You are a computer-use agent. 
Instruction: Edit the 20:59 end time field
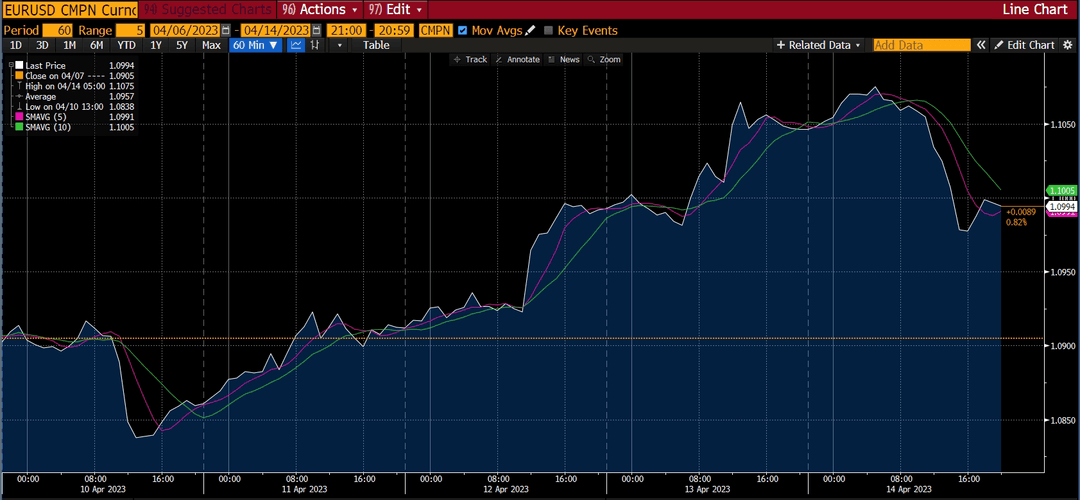tap(394, 30)
